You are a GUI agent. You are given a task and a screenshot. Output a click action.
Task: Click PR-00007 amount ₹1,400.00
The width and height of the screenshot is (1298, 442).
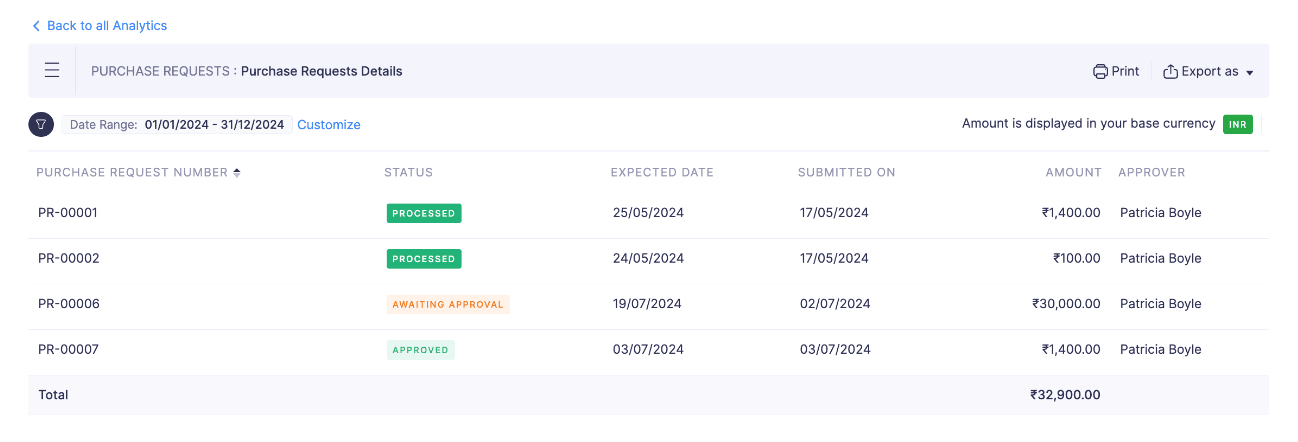coord(1071,350)
